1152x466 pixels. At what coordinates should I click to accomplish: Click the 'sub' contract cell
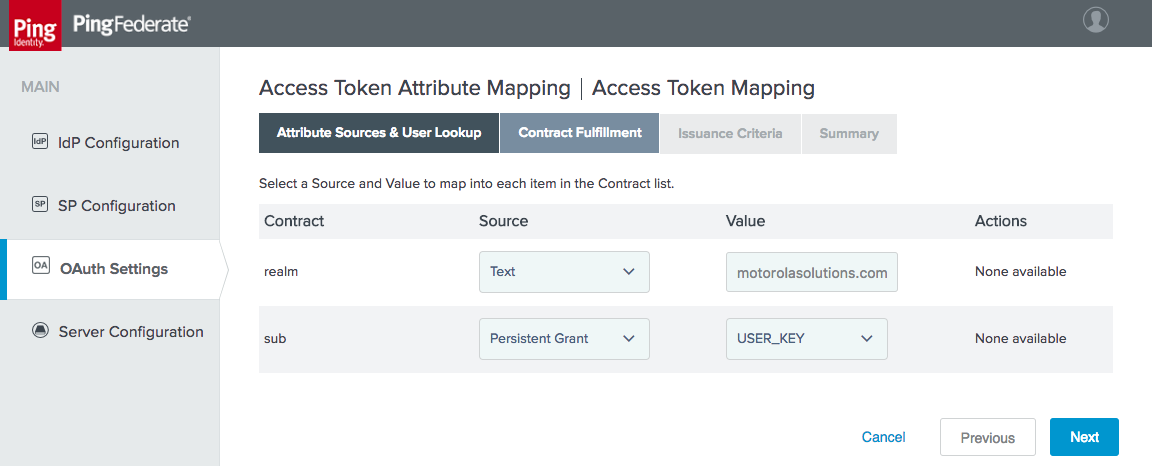point(274,339)
